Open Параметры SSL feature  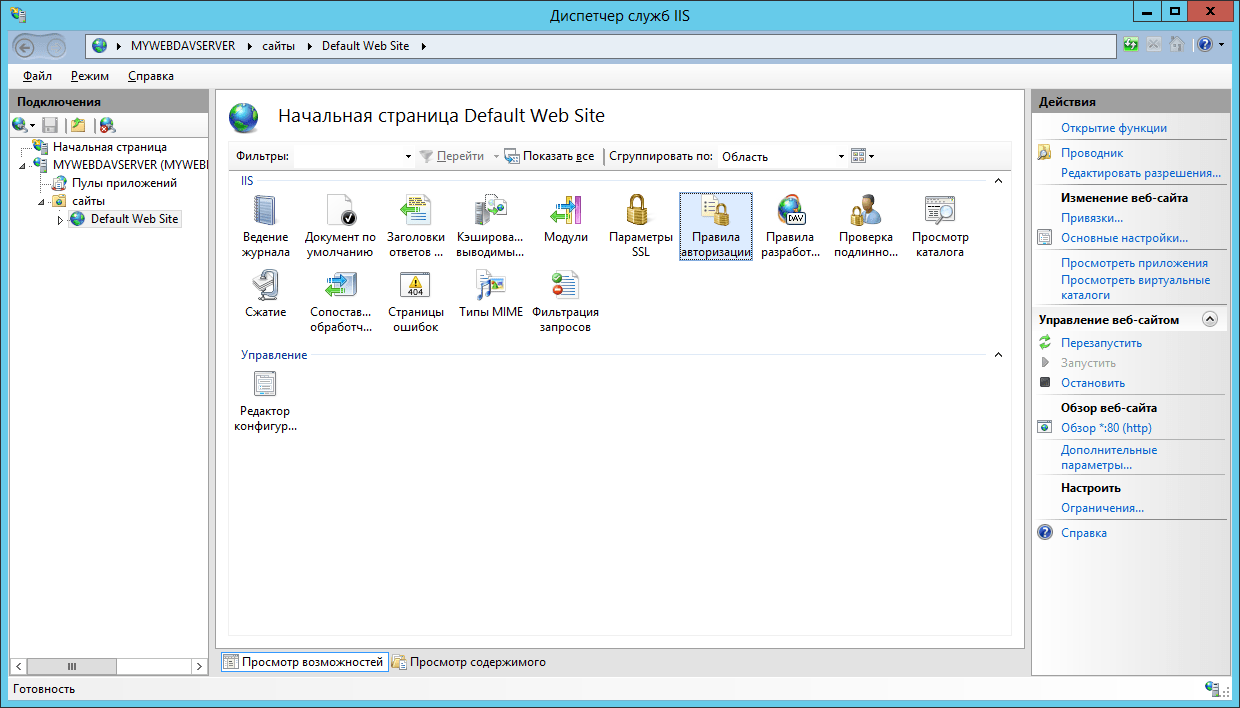coord(641,227)
